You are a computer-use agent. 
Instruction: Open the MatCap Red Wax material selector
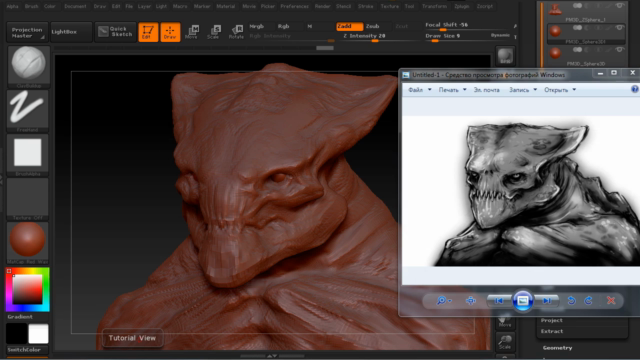[x=28, y=243]
